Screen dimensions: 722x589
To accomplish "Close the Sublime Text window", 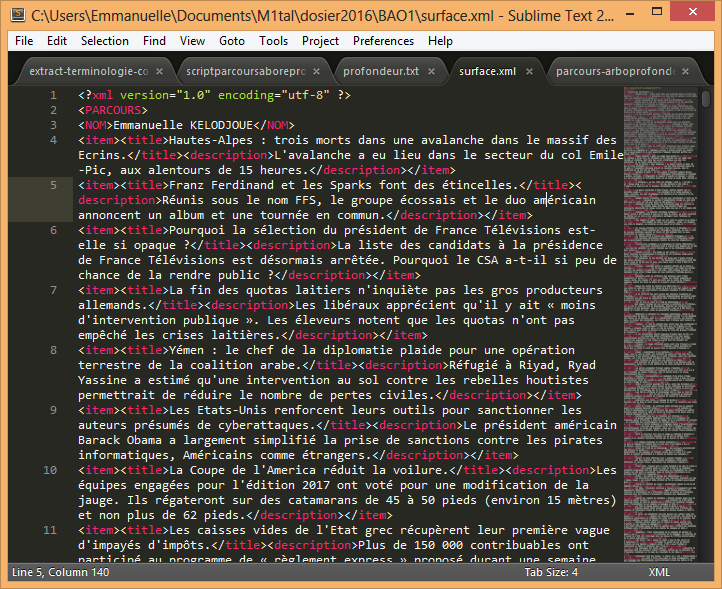I will [x=692, y=12].
